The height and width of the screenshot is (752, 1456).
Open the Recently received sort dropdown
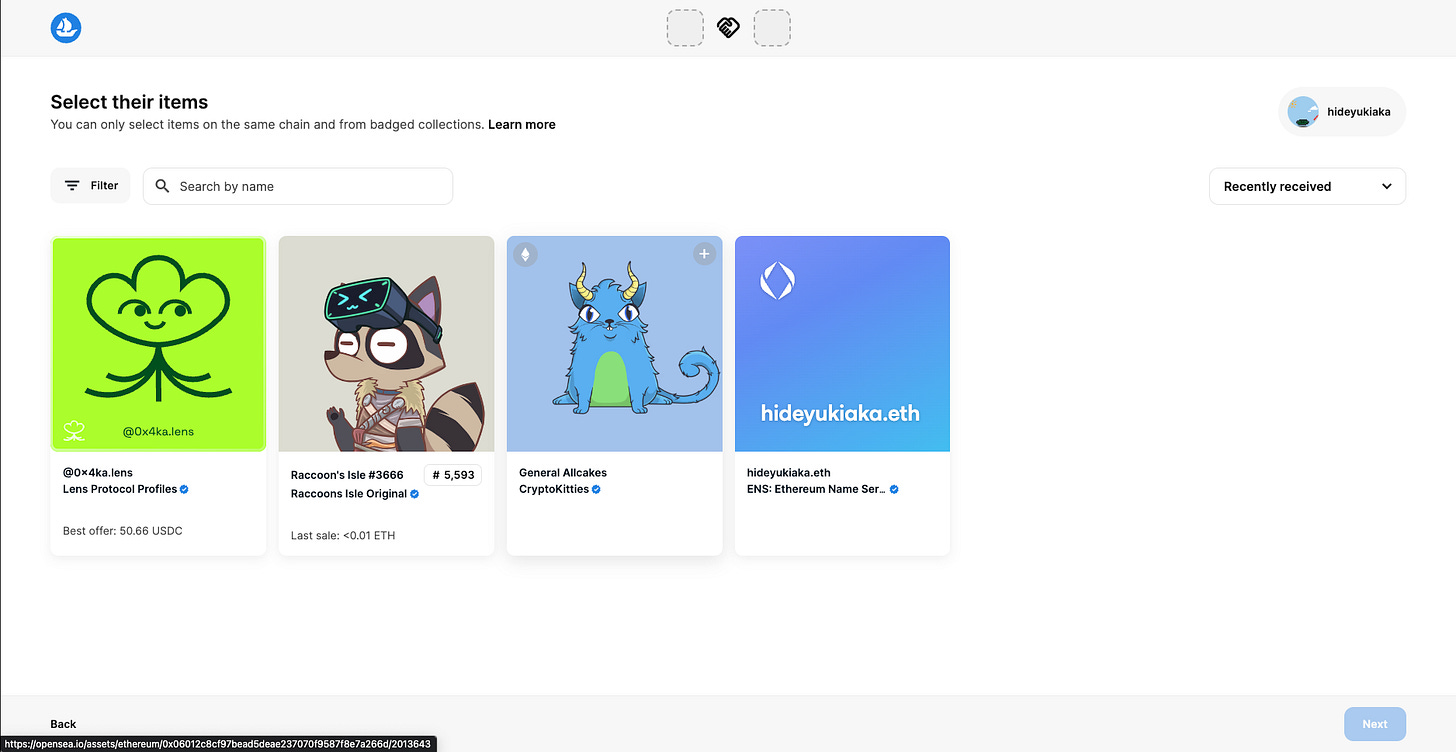1307,186
